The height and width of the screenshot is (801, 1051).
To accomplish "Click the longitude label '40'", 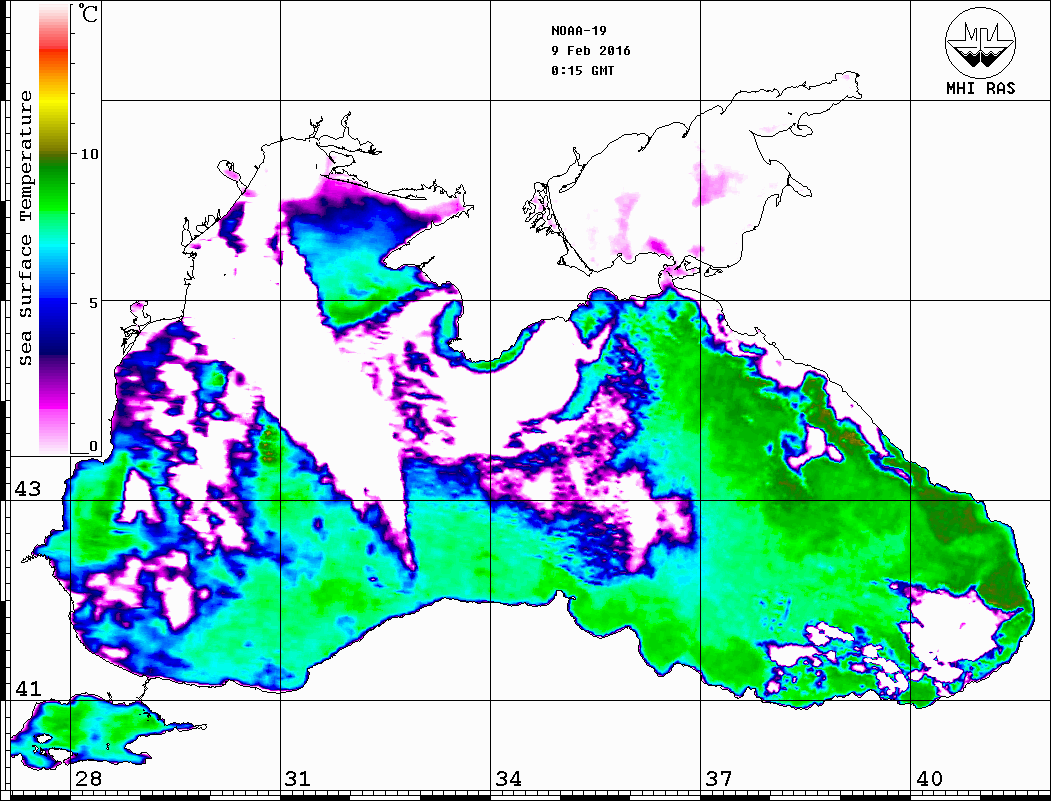I will tap(929, 779).
